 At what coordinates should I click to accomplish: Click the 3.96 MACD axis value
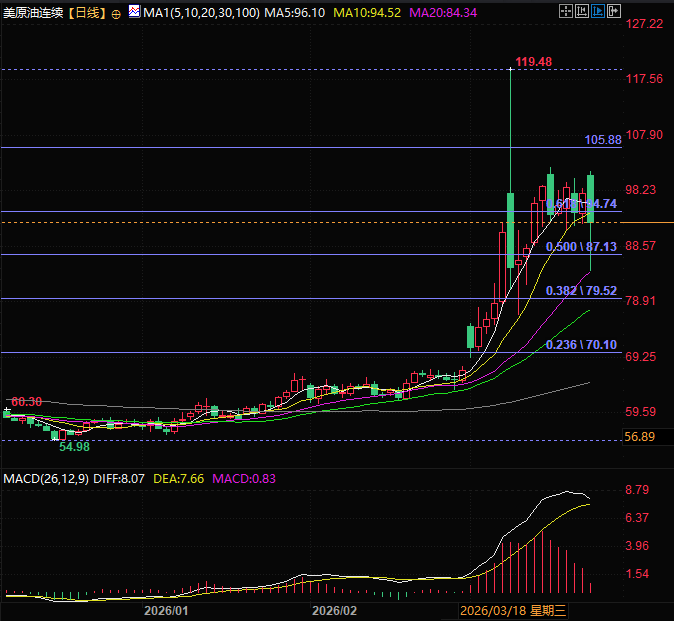pyautogui.click(x=637, y=546)
